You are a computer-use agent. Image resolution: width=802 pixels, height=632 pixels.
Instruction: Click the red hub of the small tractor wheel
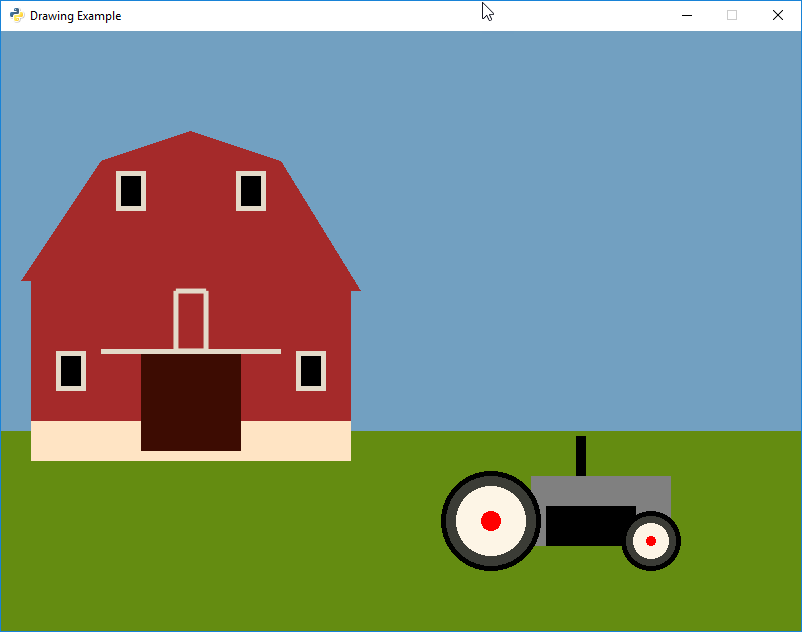point(651,541)
